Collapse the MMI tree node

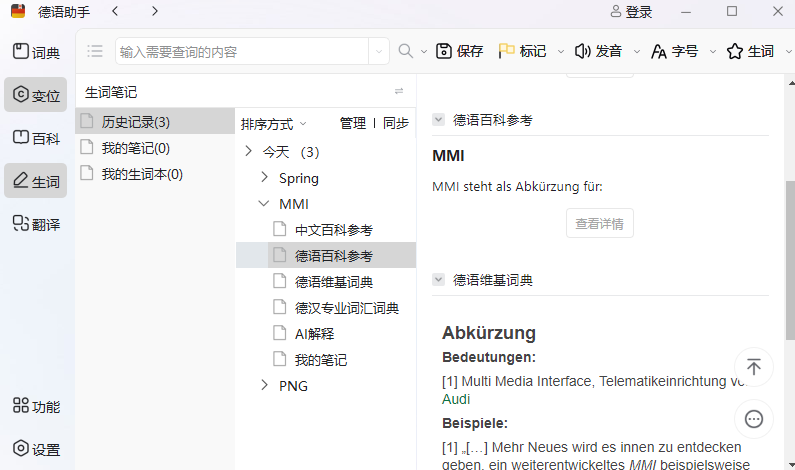click(264, 204)
